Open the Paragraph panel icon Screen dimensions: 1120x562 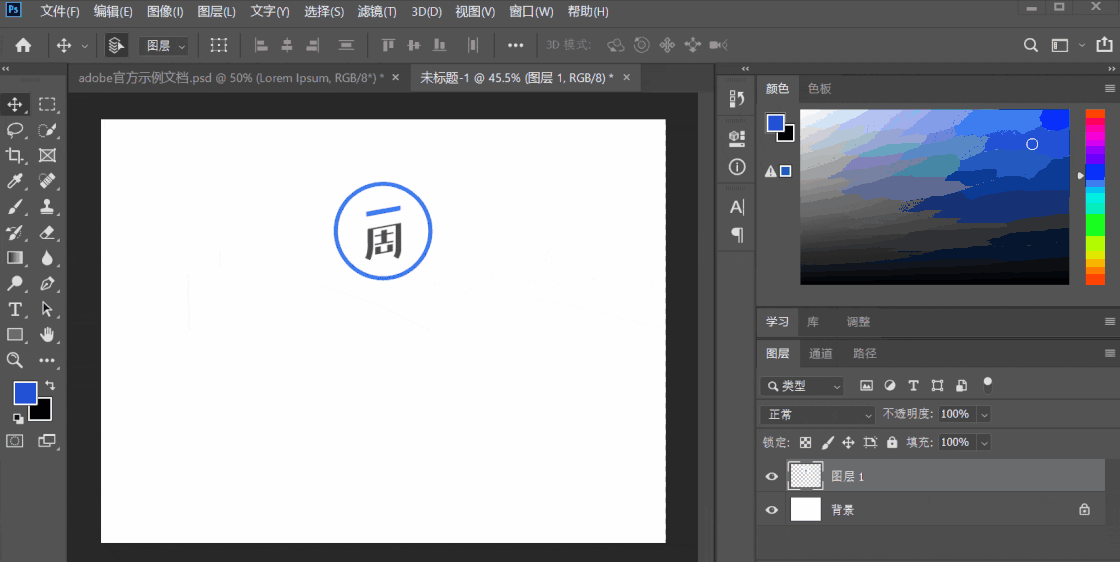pos(737,234)
